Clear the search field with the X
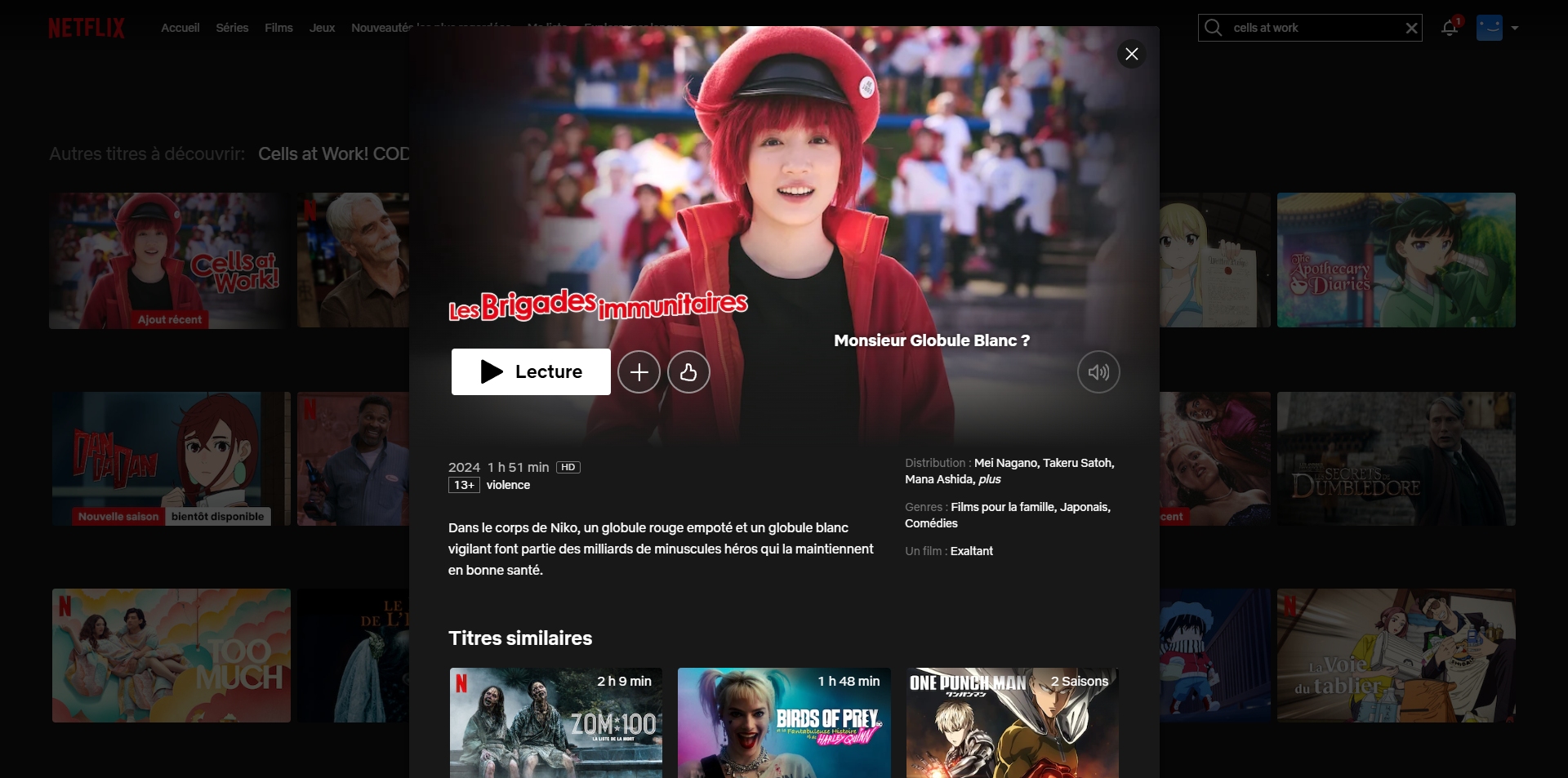The image size is (1568, 778). coord(1411,28)
